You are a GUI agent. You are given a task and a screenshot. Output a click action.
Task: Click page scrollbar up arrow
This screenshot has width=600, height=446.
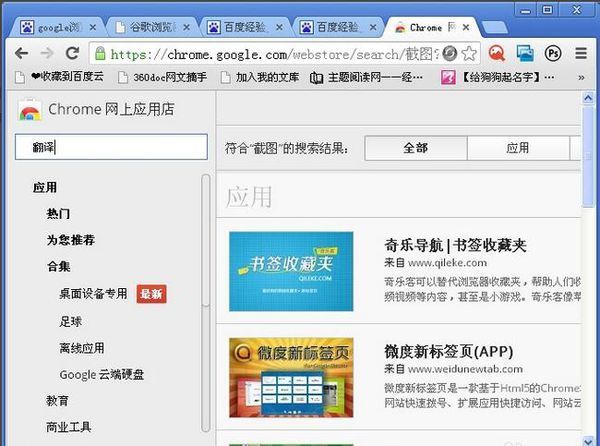[588, 98]
